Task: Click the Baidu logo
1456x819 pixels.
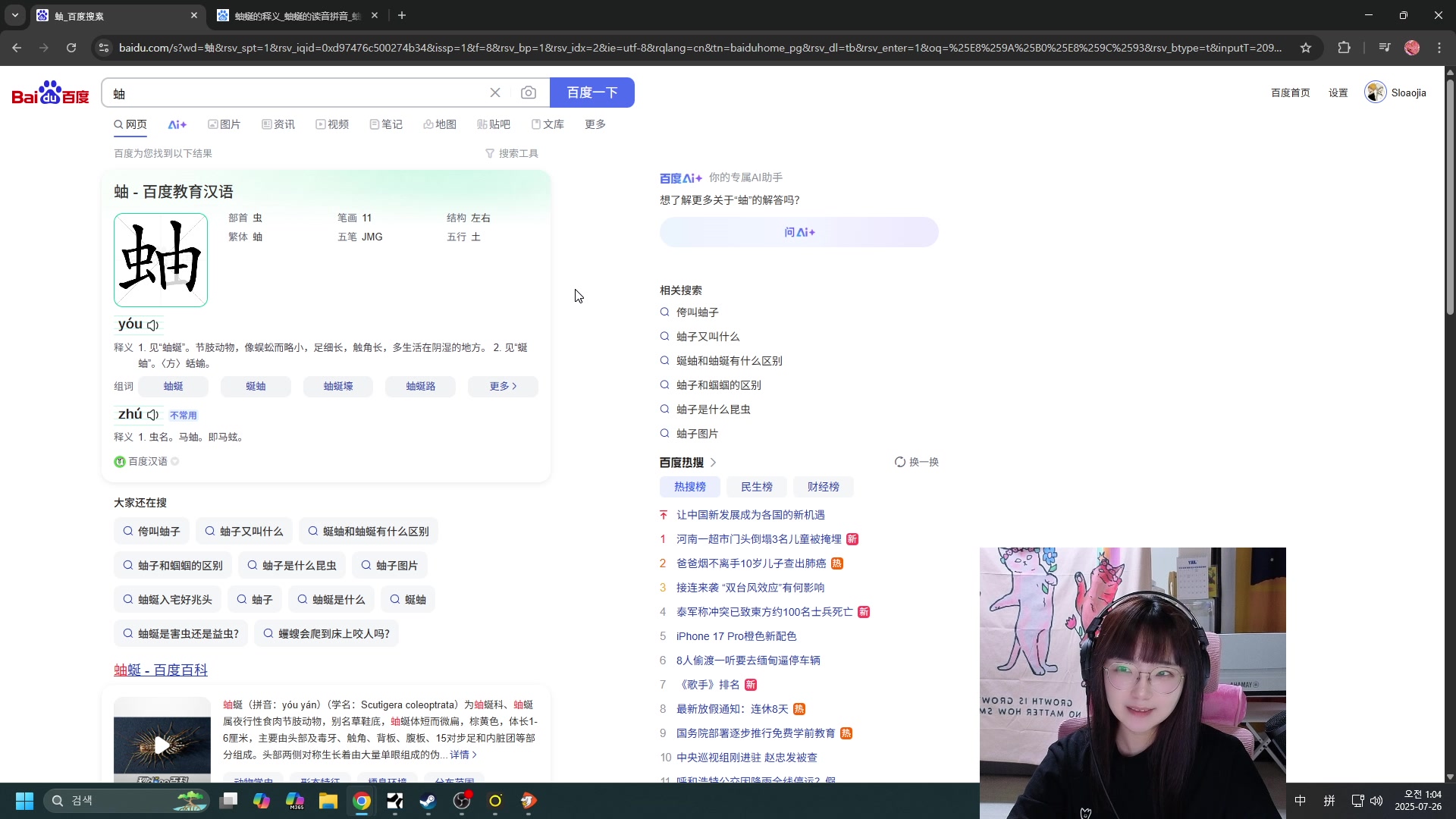Action: [51, 93]
